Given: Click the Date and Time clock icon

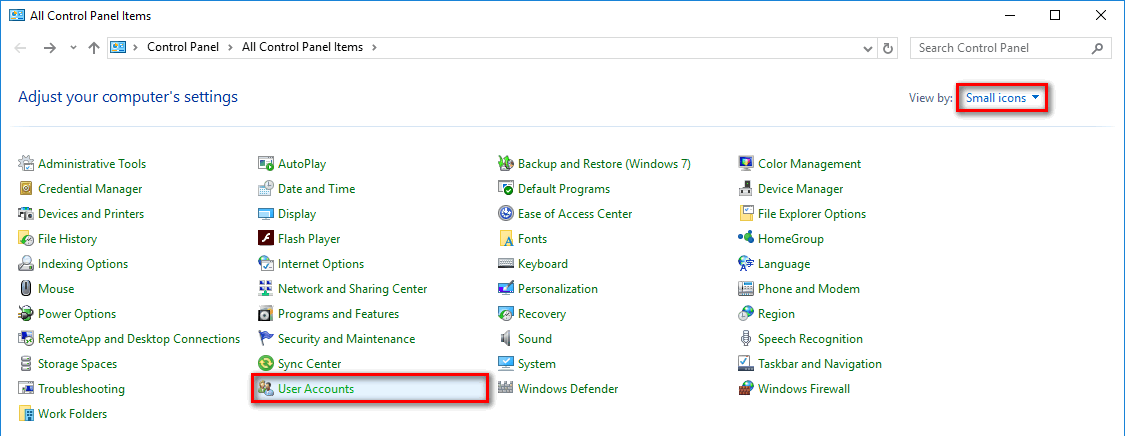Looking at the screenshot, I should tap(266, 189).
